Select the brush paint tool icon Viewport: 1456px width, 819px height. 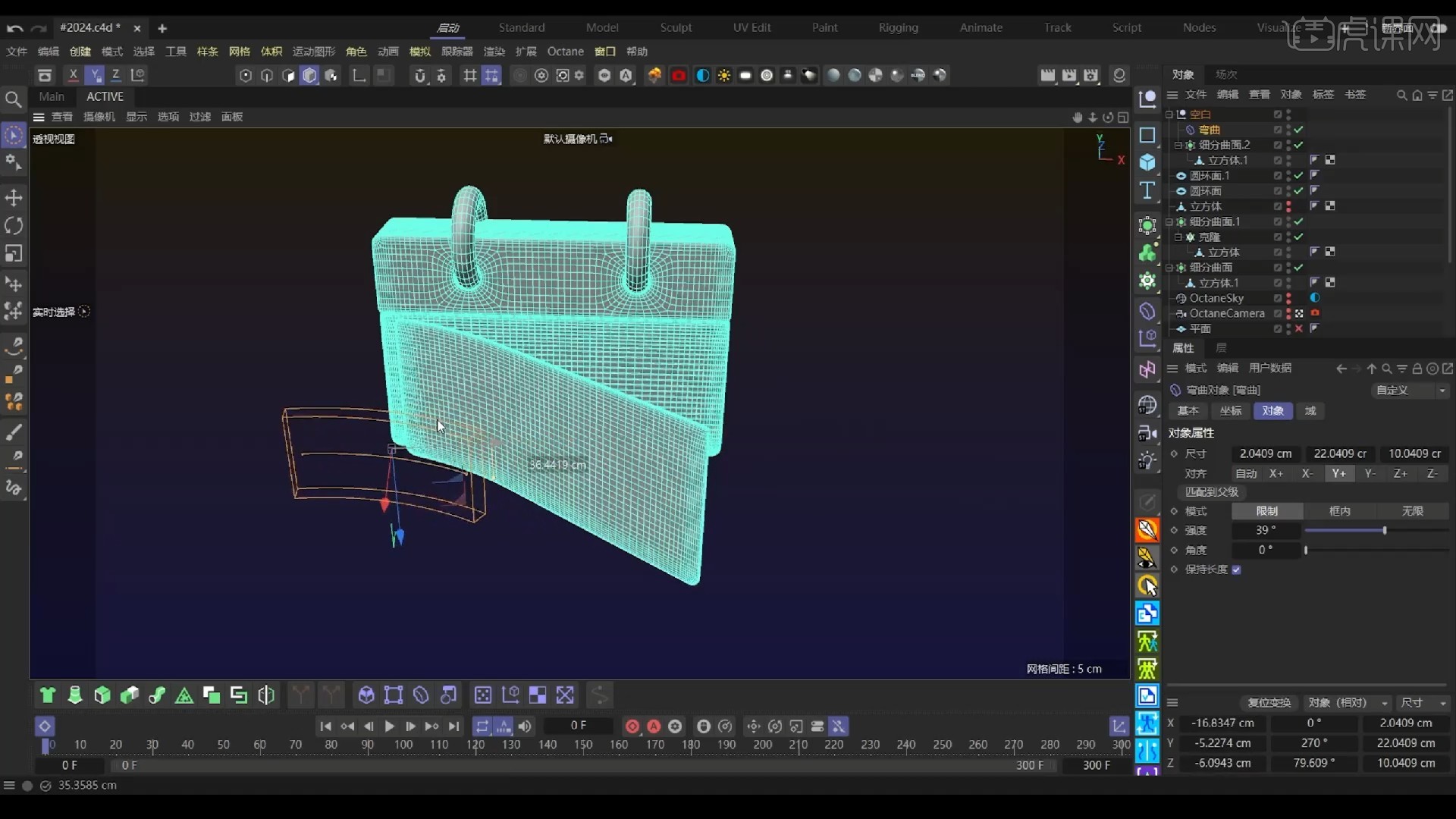coord(14,432)
